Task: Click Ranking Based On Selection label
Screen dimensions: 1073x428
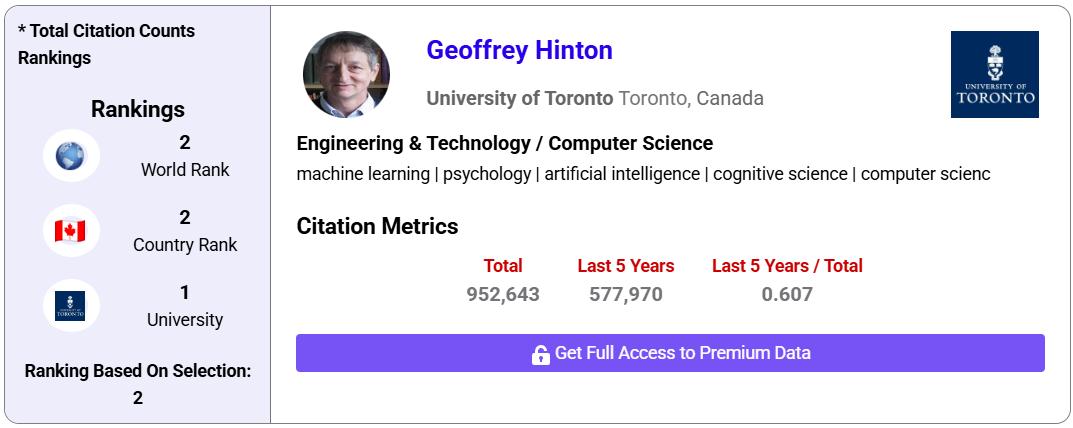Action: point(138,371)
